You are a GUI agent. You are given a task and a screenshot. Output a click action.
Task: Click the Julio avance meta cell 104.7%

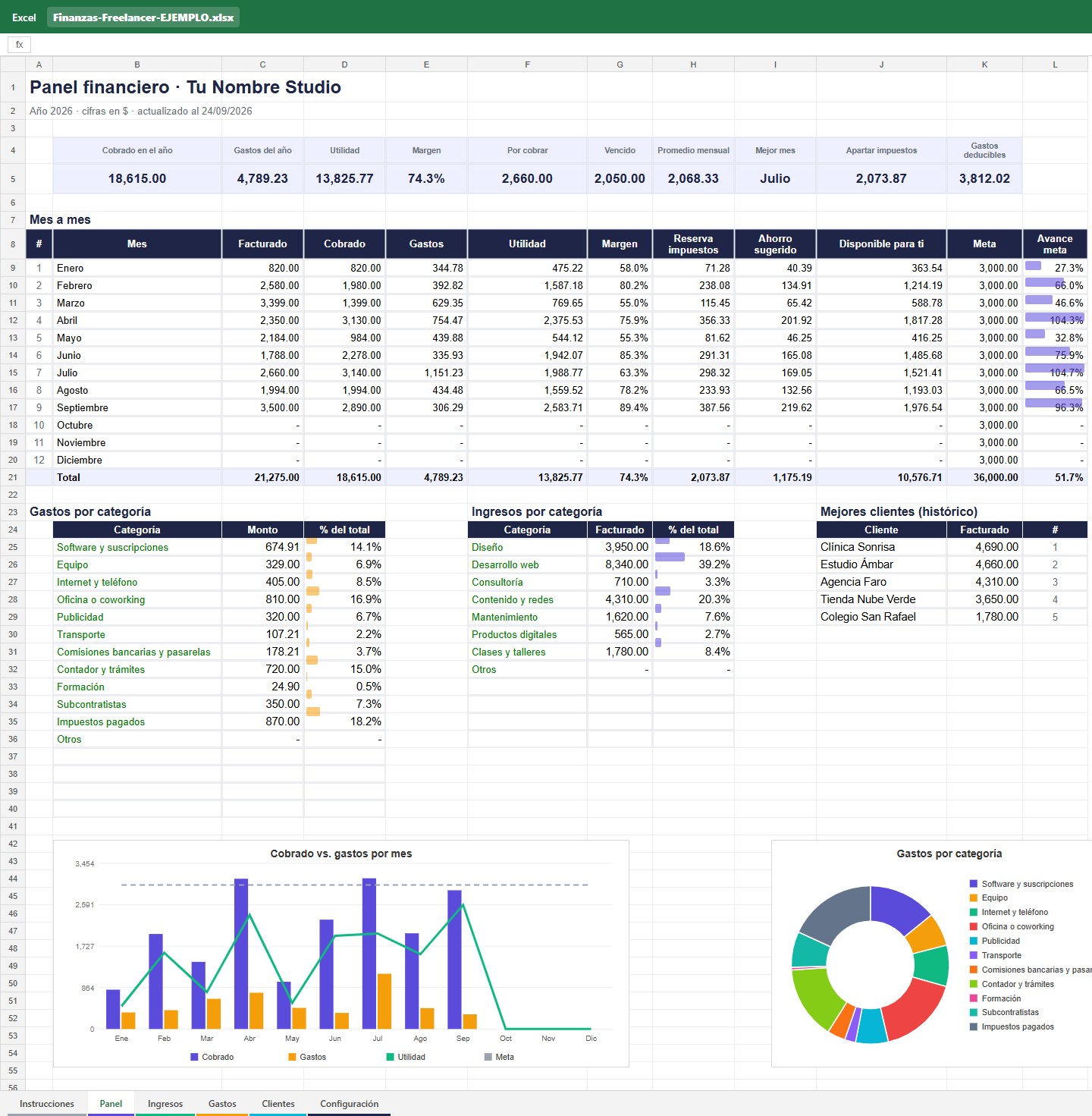click(x=1055, y=373)
